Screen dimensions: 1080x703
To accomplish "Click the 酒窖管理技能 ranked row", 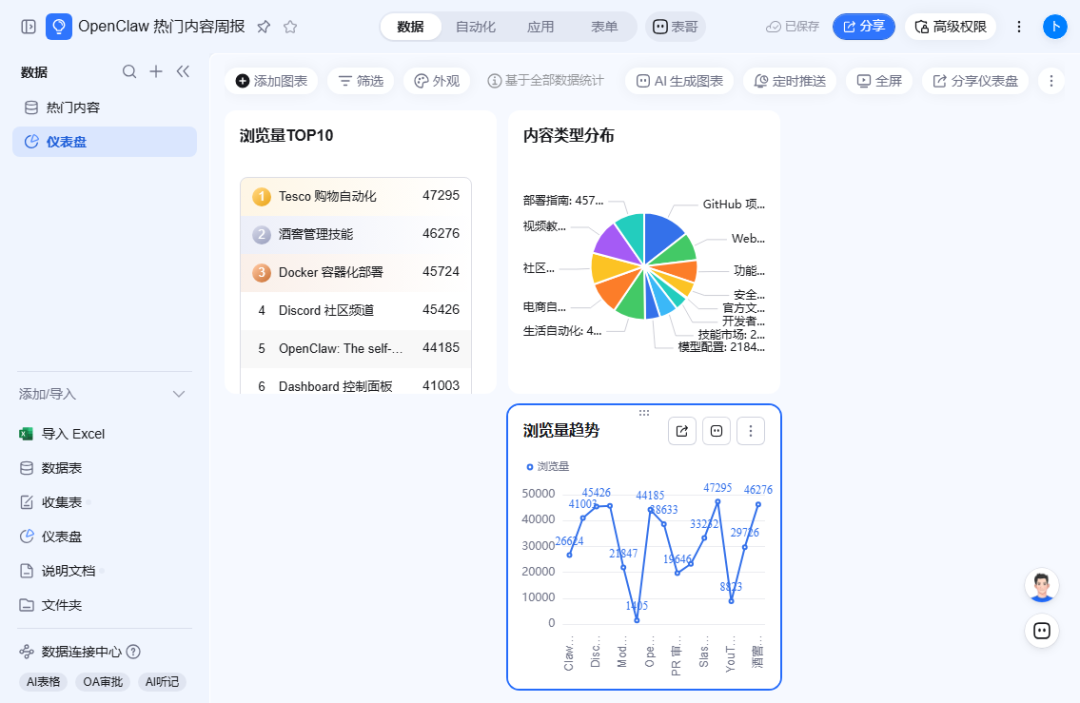I will [355, 234].
